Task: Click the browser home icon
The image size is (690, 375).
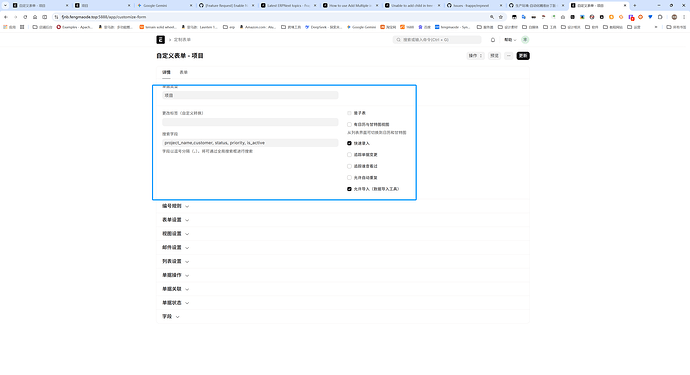Action: pyautogui.click(x=35, y=17)
